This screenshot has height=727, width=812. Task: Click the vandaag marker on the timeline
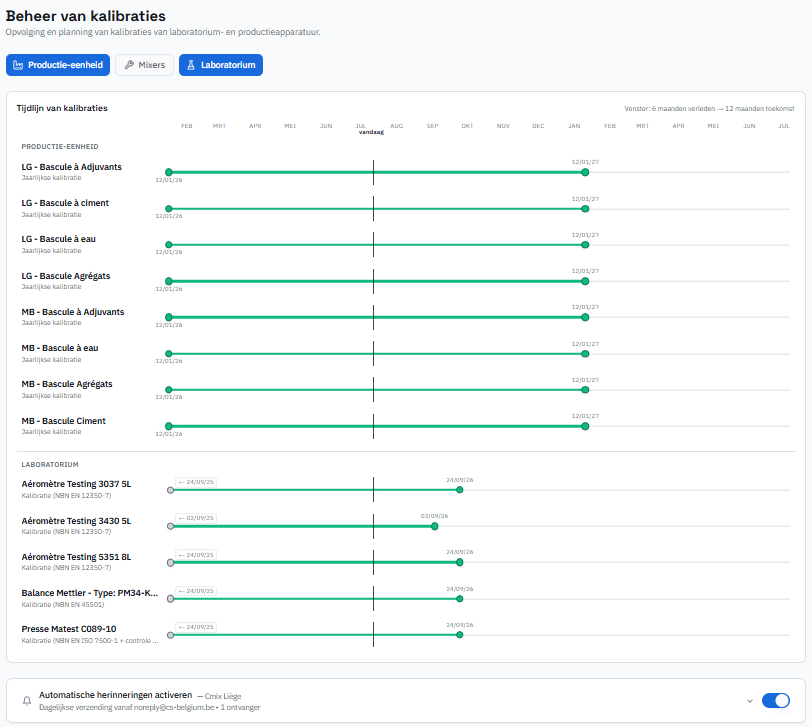click(x=371, y=133)
